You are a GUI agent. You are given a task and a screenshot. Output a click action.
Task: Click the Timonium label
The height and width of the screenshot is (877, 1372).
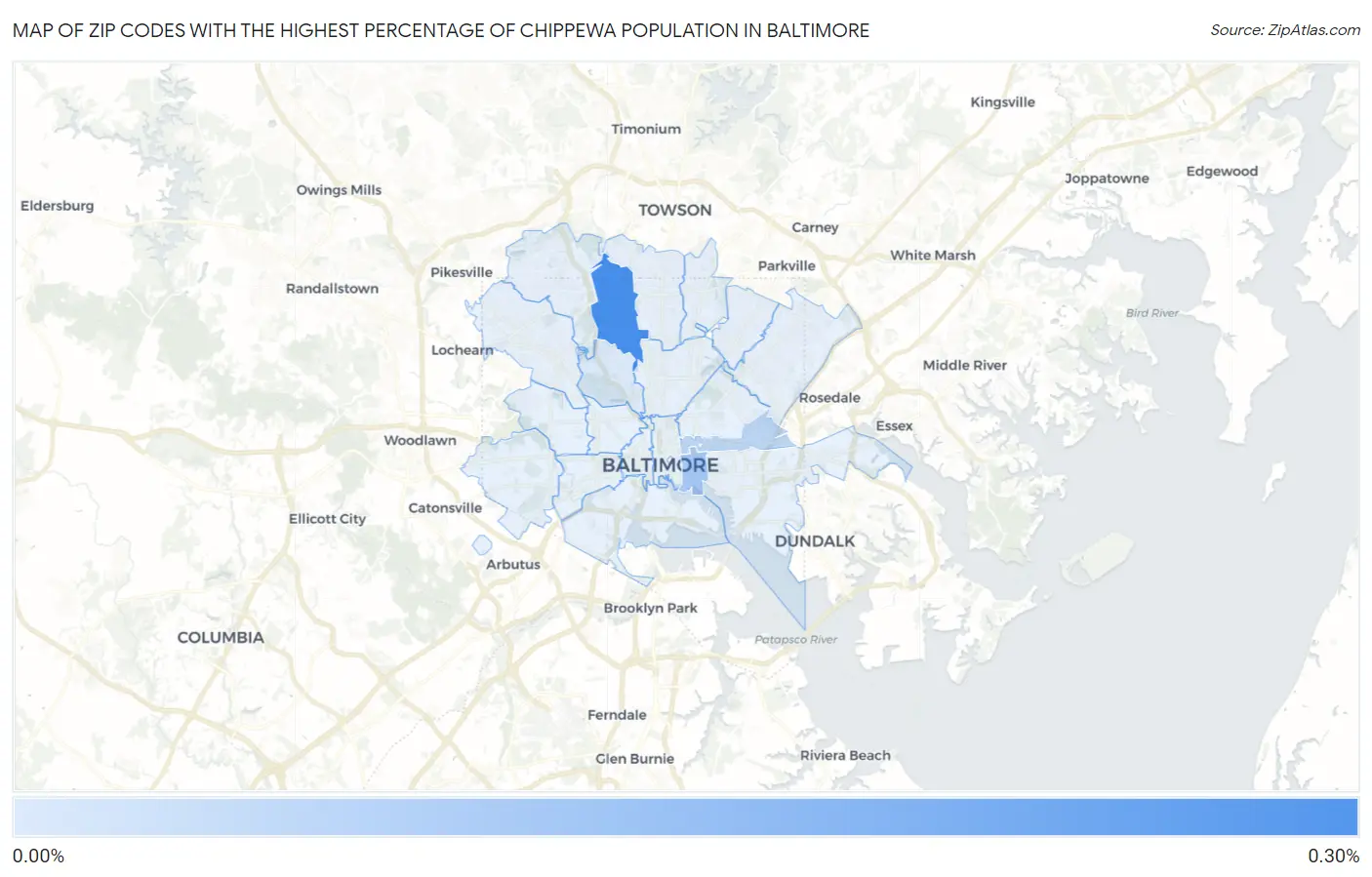point(646,129)
